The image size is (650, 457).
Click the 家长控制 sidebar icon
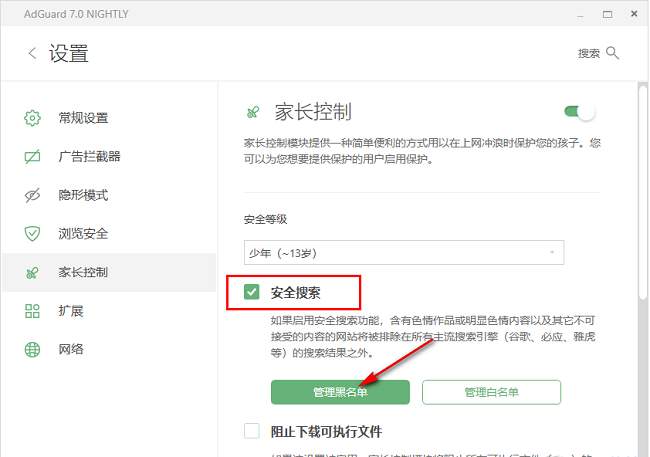32,272
